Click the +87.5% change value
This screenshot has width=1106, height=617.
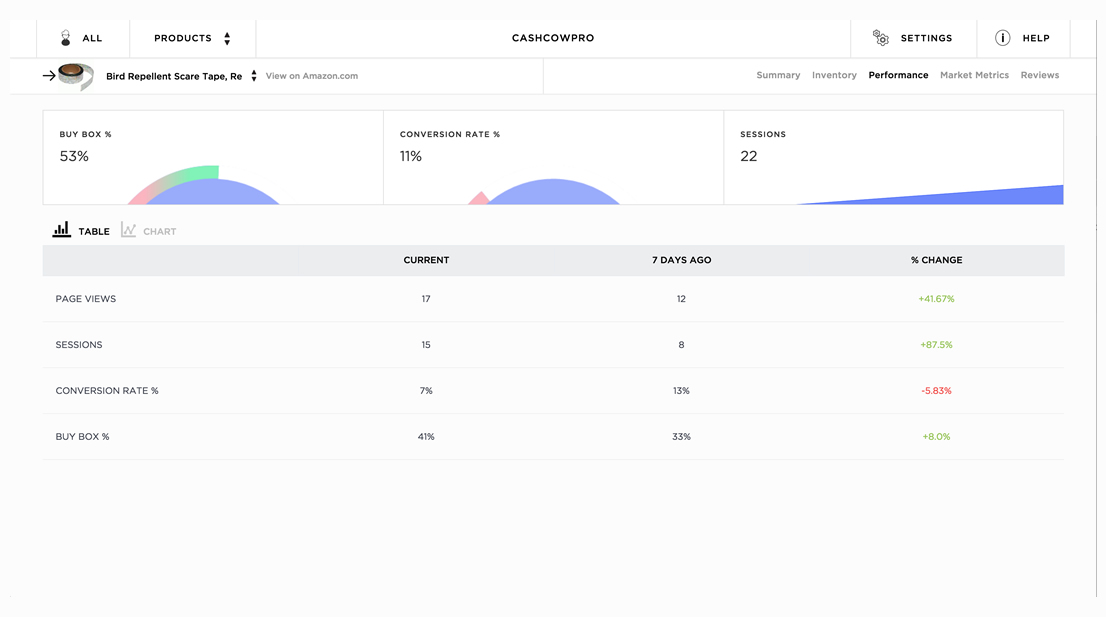pyautogui.click(x=937, y=345)
